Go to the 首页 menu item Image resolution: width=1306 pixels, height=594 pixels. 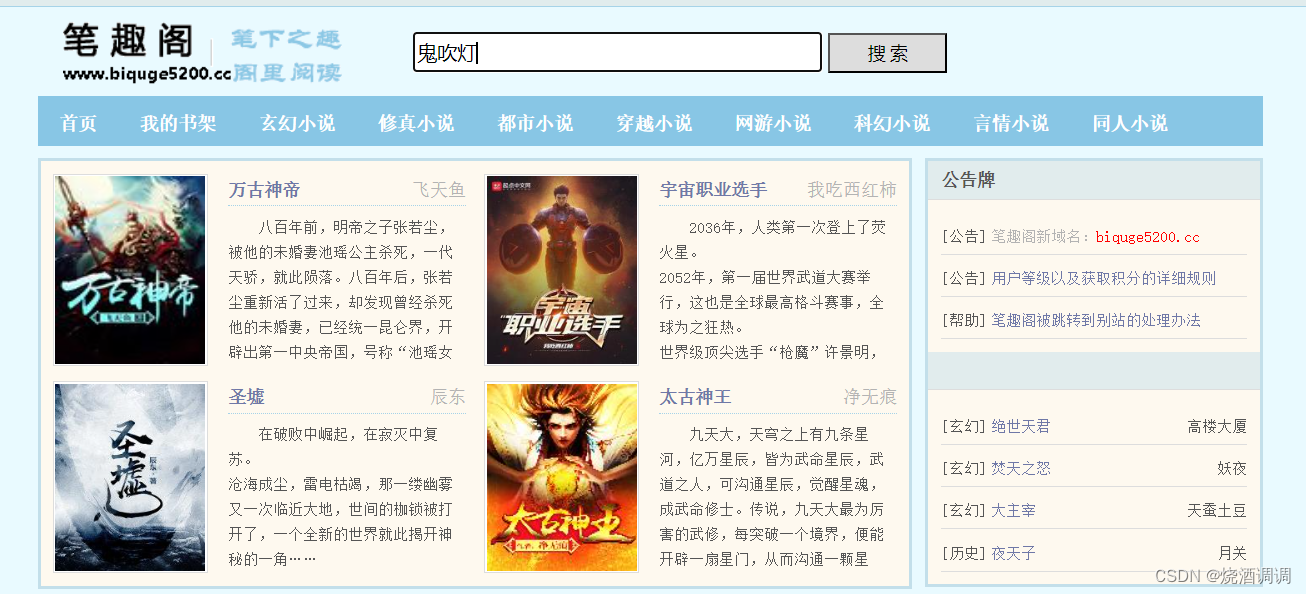click(x=79, y=123)
